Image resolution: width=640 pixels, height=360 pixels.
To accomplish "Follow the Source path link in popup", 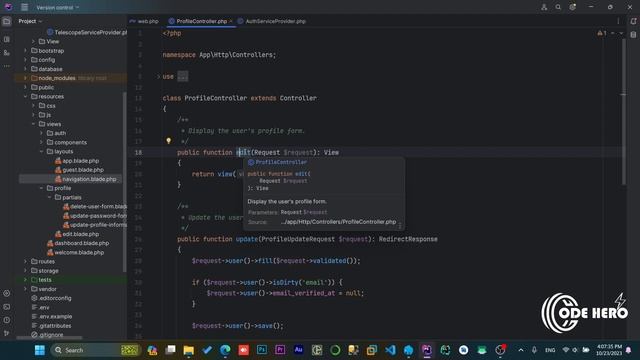I will [x=338, y=222].
